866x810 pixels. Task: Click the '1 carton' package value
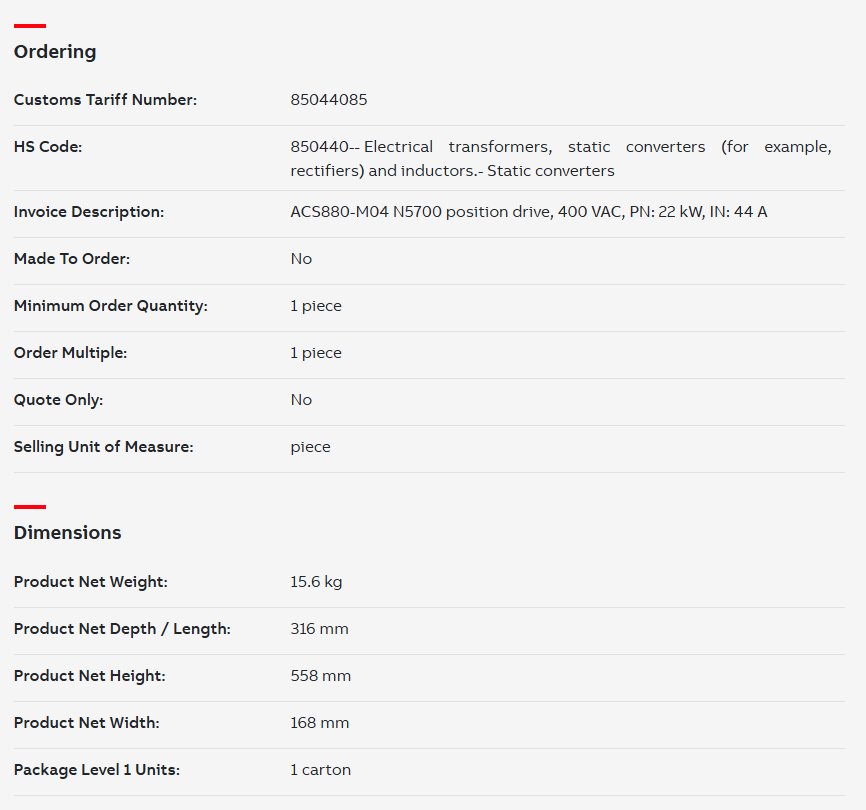pyautogui.click(x=320, y=769)
